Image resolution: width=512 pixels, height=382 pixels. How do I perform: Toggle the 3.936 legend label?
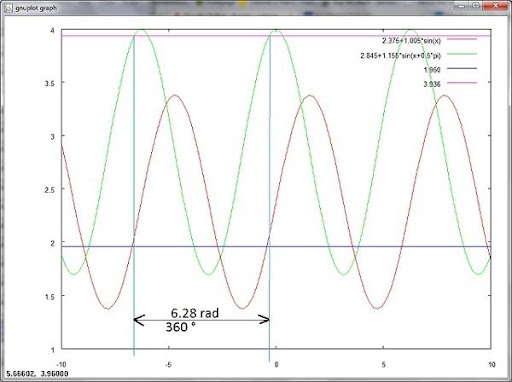coord(432,84)
